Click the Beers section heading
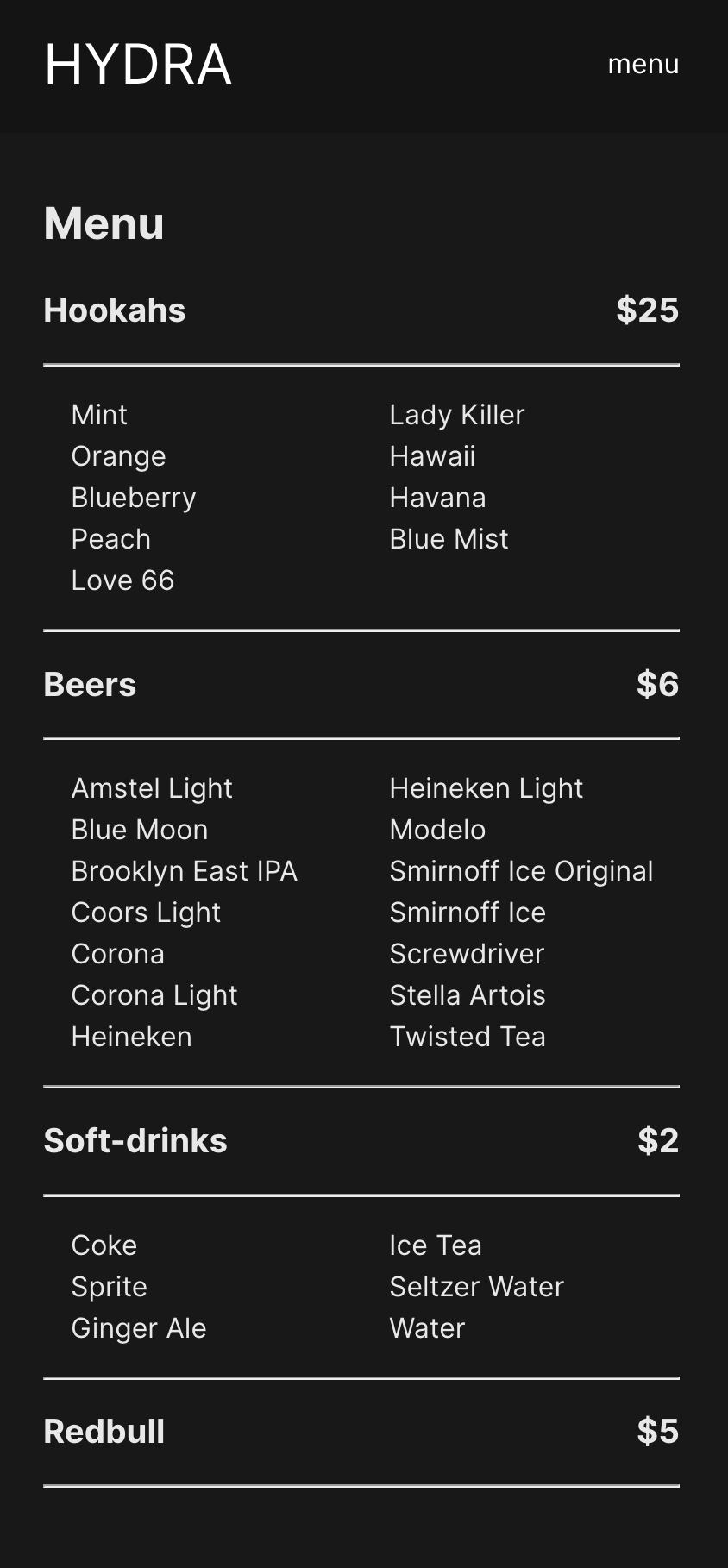Image resolution: width=728 pixels, height=1568 pixels. (90, 685)
